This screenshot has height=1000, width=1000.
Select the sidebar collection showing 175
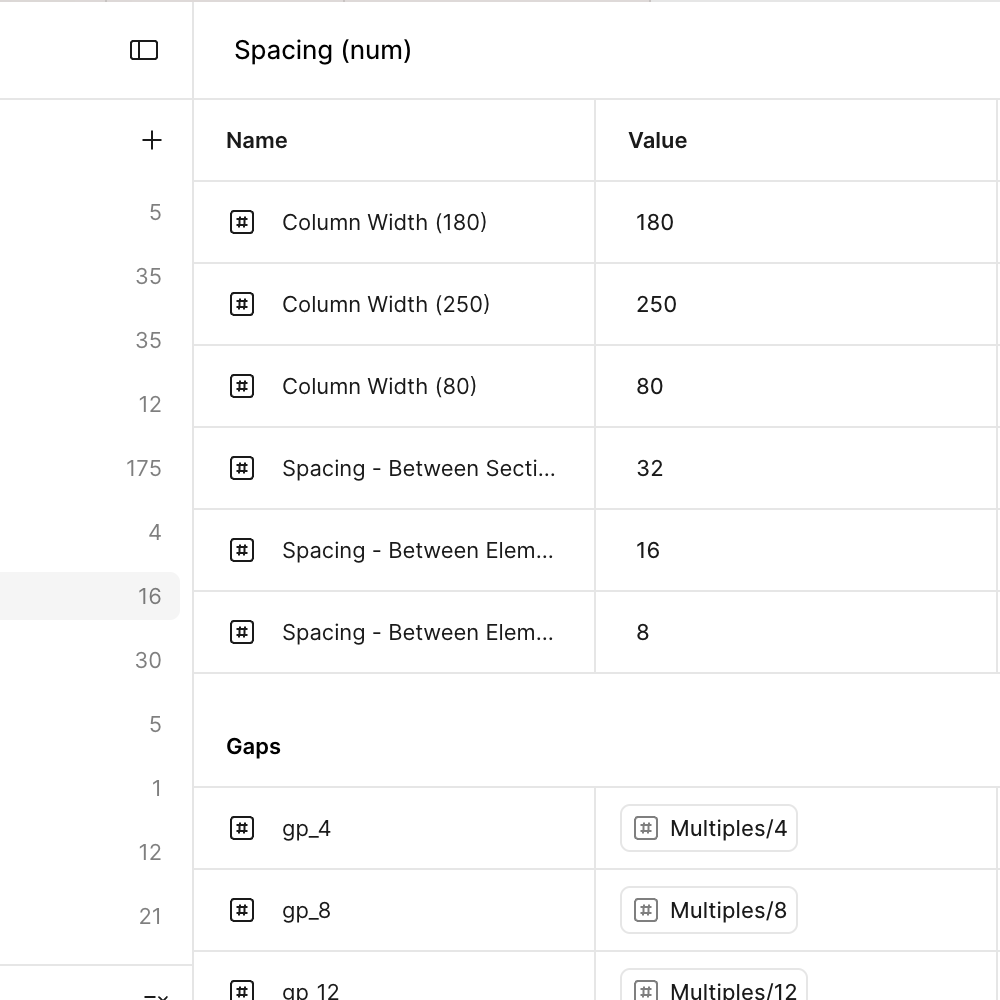(x=90, y=468)
